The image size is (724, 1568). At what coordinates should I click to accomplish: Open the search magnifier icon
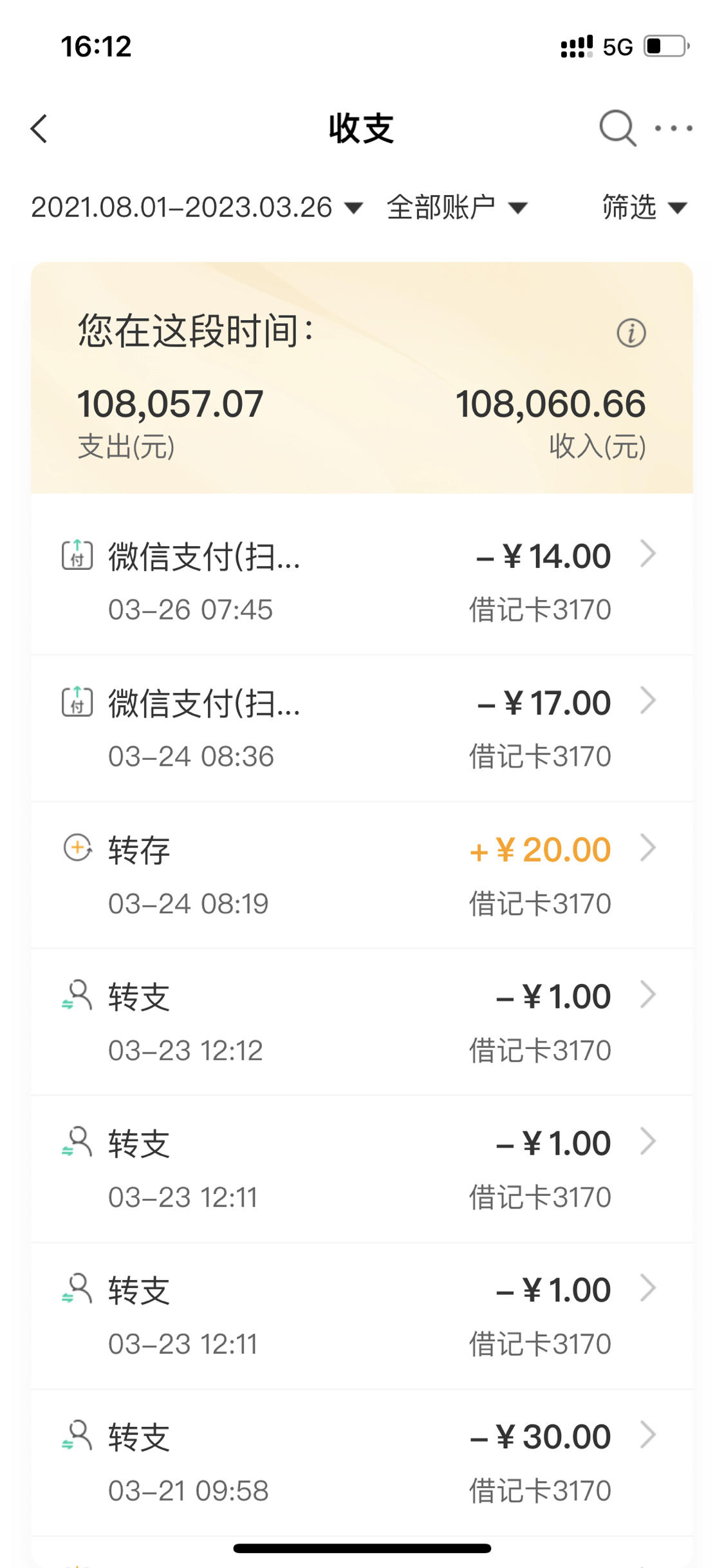pyautogui.click(x=618, y=128)
